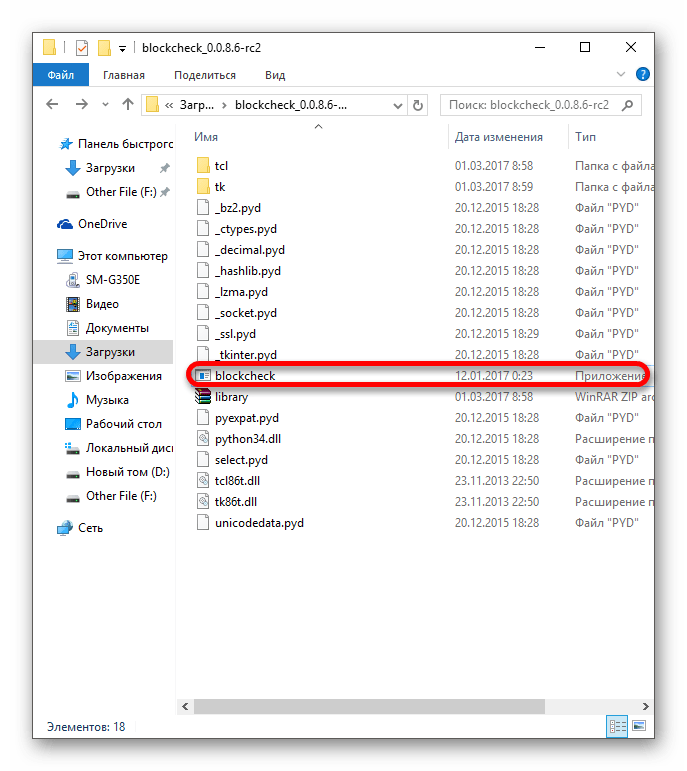Viewport: 687px width, 771px height.
Task: Go up one folder level
Action: pyautogui.click(x=128, y=104)
